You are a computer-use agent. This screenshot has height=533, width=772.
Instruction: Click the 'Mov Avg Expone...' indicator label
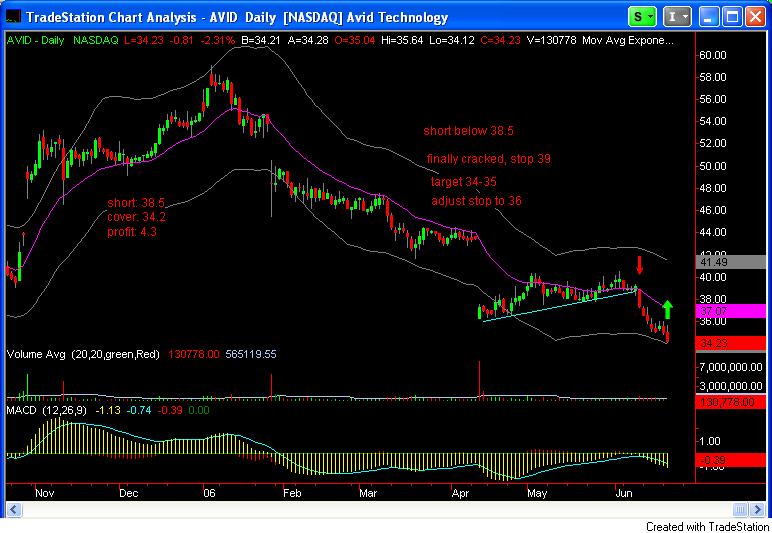[627, 40]
